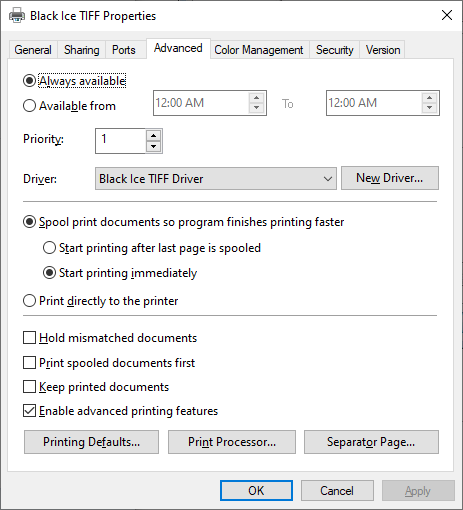Click the New Driver... button
Viewport: 463px width, 510px height.
pyautogui.click(x=390, y=178)
